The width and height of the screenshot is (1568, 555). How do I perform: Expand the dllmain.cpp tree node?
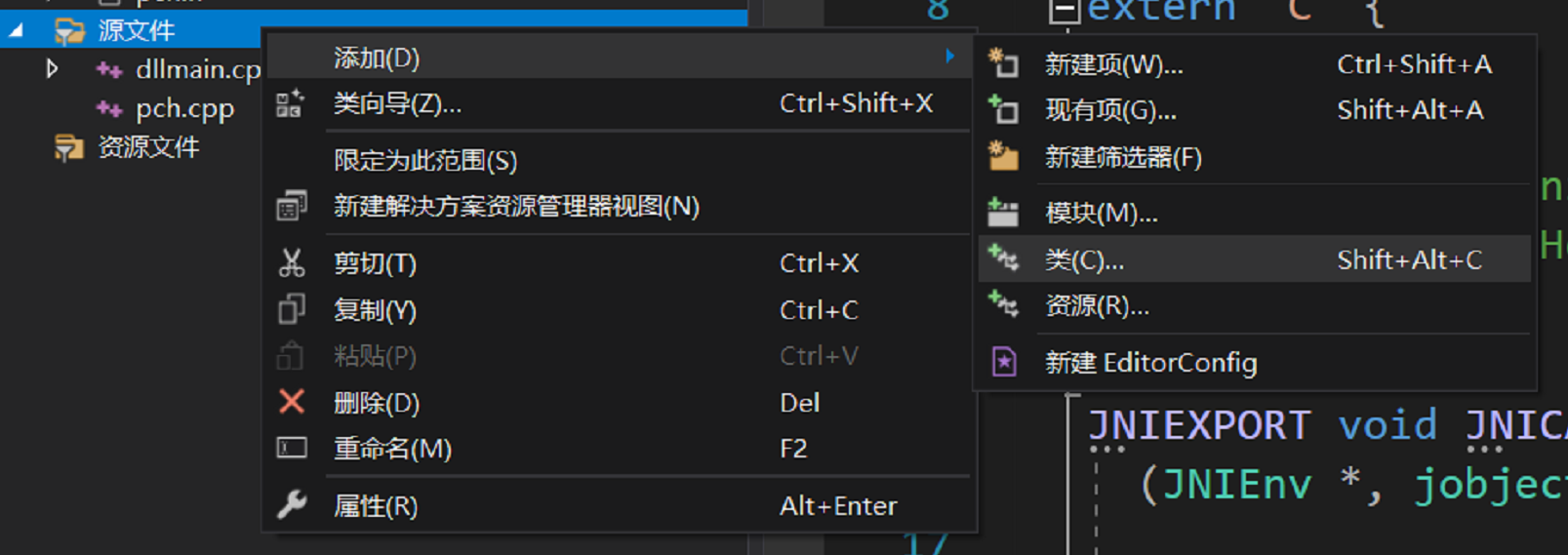53,69
